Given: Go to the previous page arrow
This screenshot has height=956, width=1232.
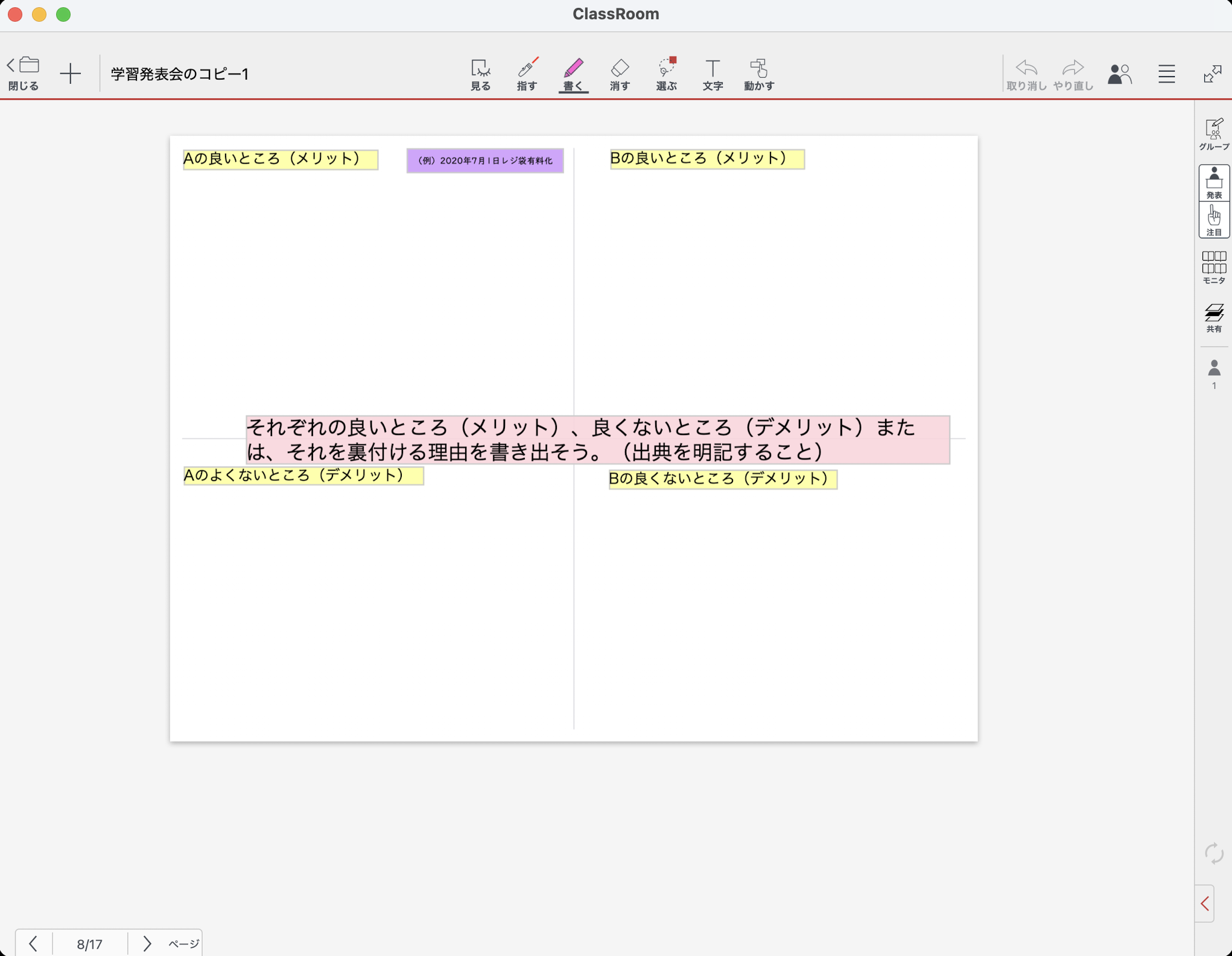Looking at the screenshot, I should [x=33, y=943].
